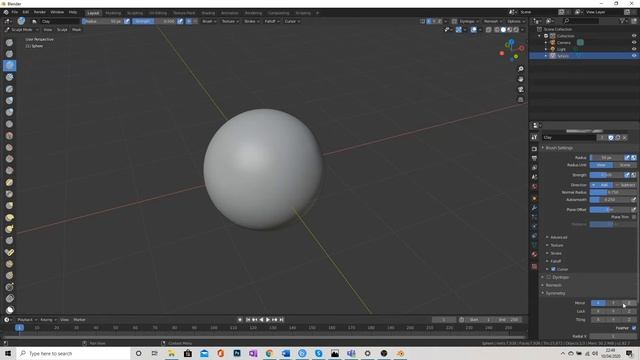Open the Render properties tab icon
Screen dimensions: 640x360
click(534, 149)
